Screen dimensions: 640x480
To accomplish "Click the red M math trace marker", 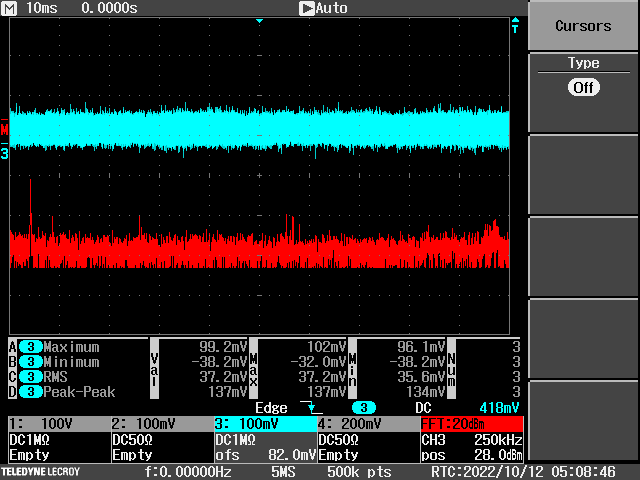I will [x=4, y=131].
